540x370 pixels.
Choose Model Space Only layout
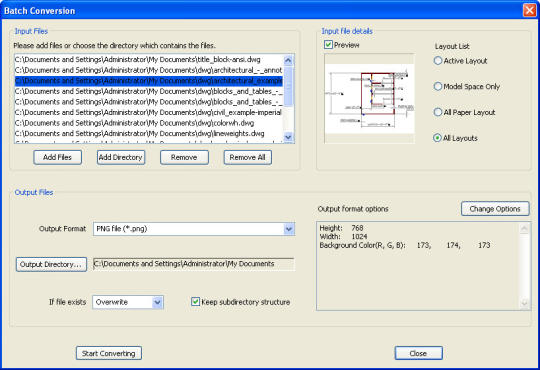pyautogui.click(x=438, y=86)
